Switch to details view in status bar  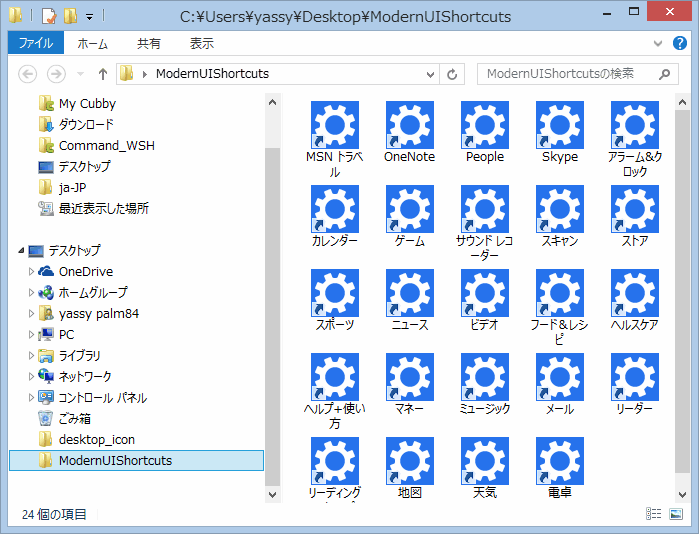[654, 514]
